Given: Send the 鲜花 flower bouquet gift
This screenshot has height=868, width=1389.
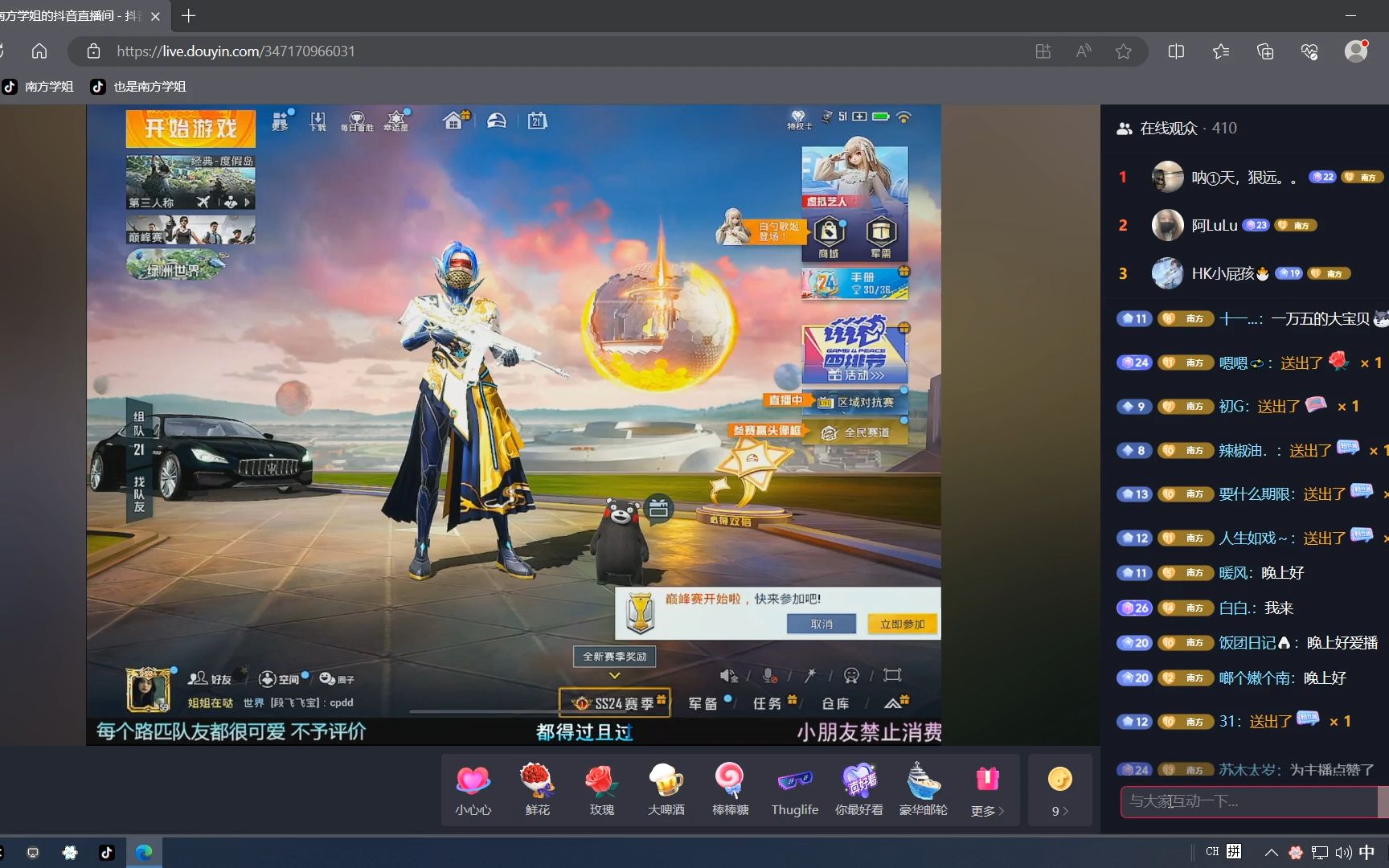Looking at the screenshot, I should click(x=537, y=789).
